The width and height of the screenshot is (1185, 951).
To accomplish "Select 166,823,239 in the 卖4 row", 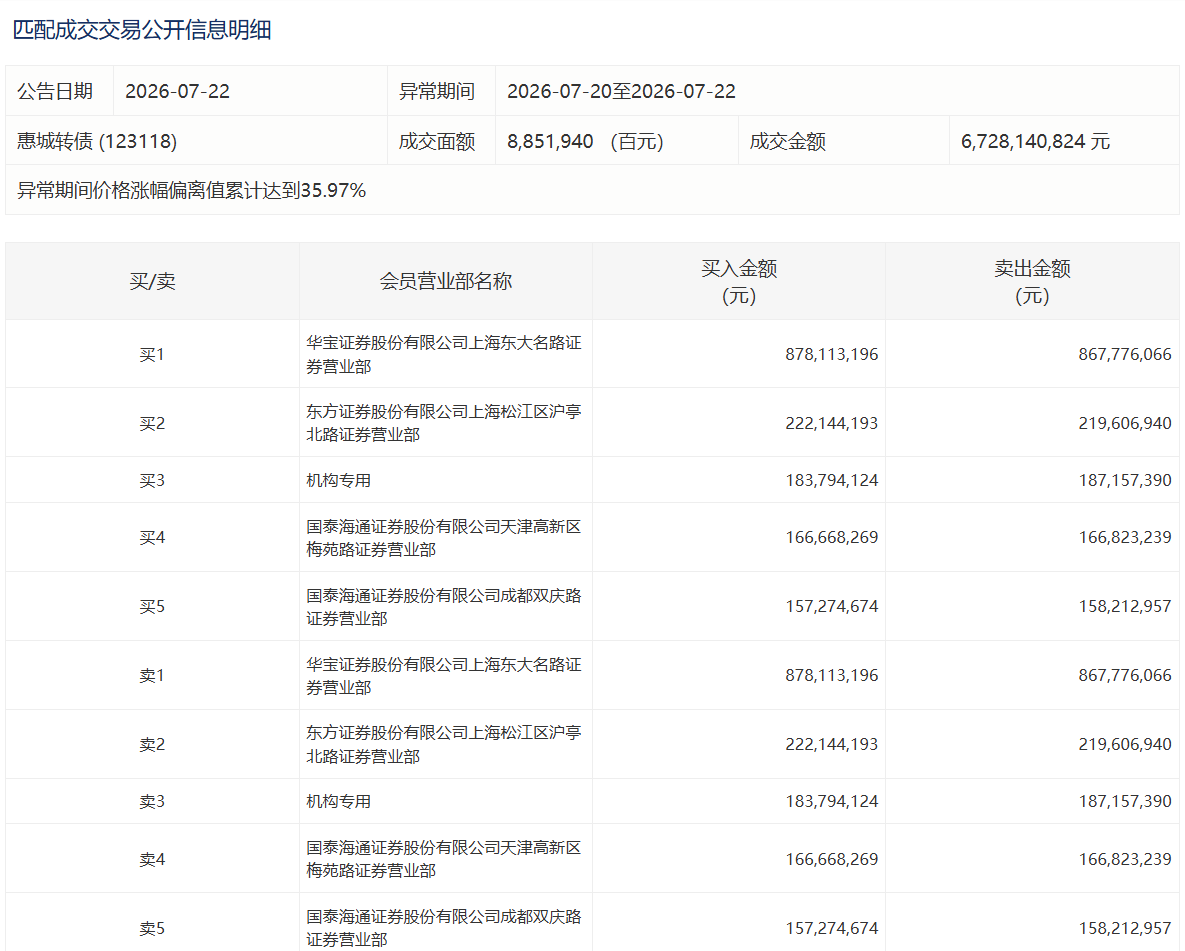I will coord(1125,860).
